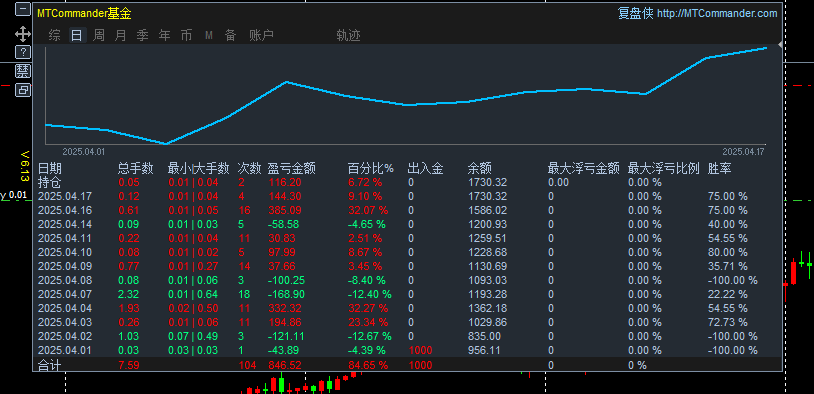
Task: Click the 最大浮亏金额 column header
Action: tap(584, 168)
